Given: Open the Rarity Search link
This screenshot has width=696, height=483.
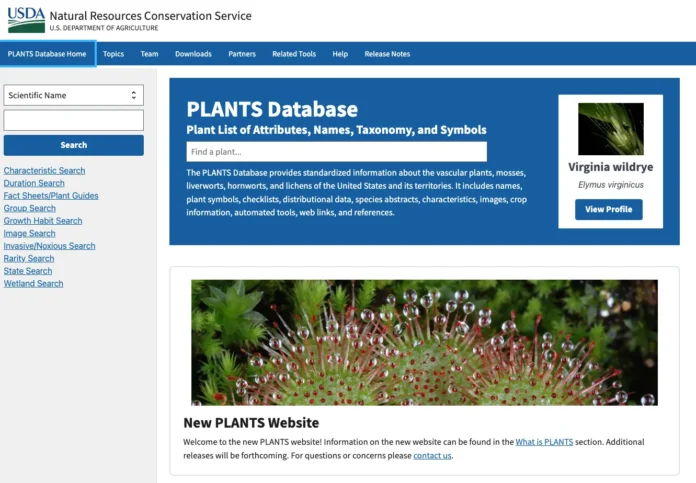Looking at the screenshot, I should [29, 258].
